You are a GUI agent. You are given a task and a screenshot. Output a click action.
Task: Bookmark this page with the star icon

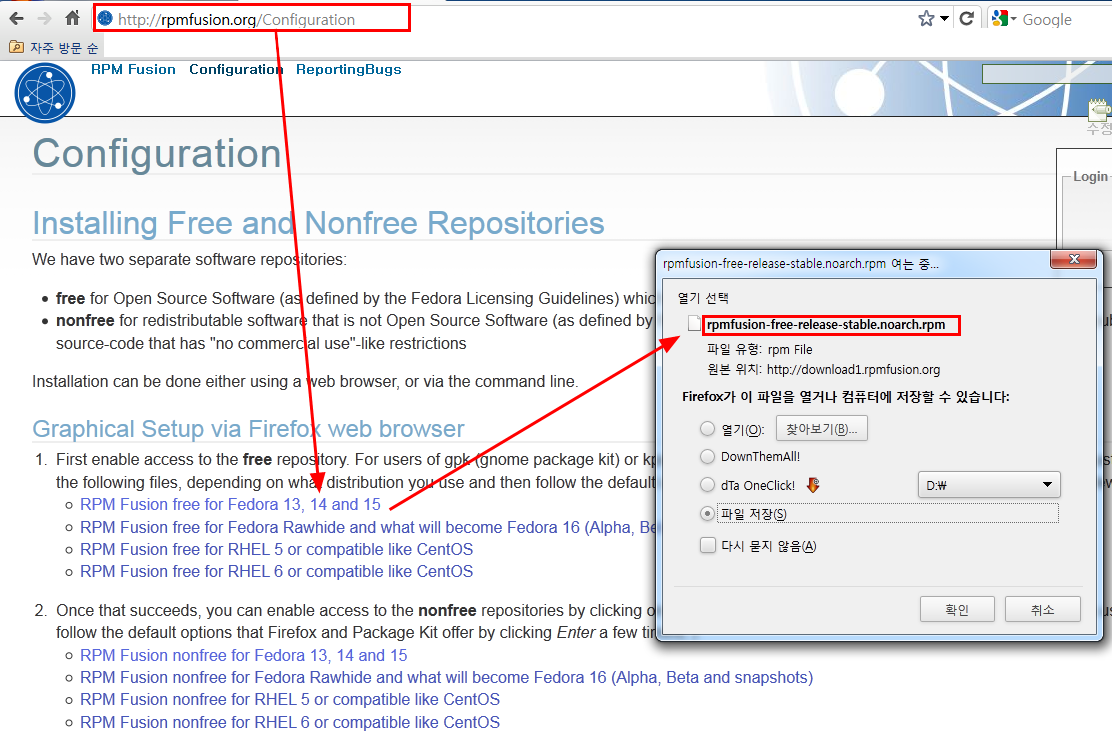point(925,18)
